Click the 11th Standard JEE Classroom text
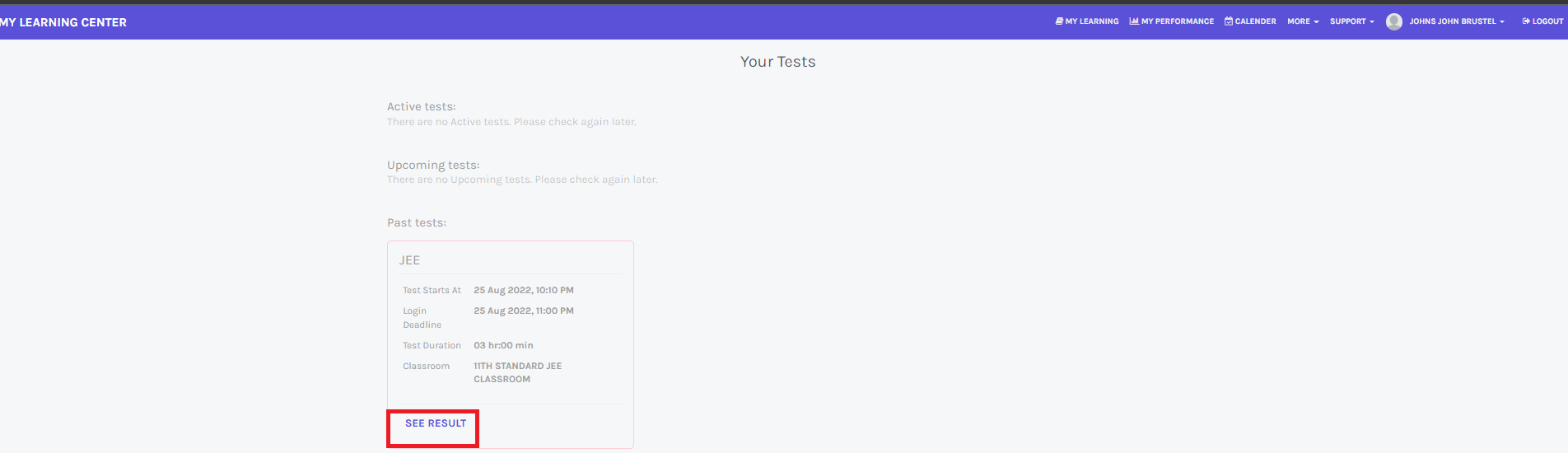Screen dimensions: 1568x453 [x=517, y=372]
